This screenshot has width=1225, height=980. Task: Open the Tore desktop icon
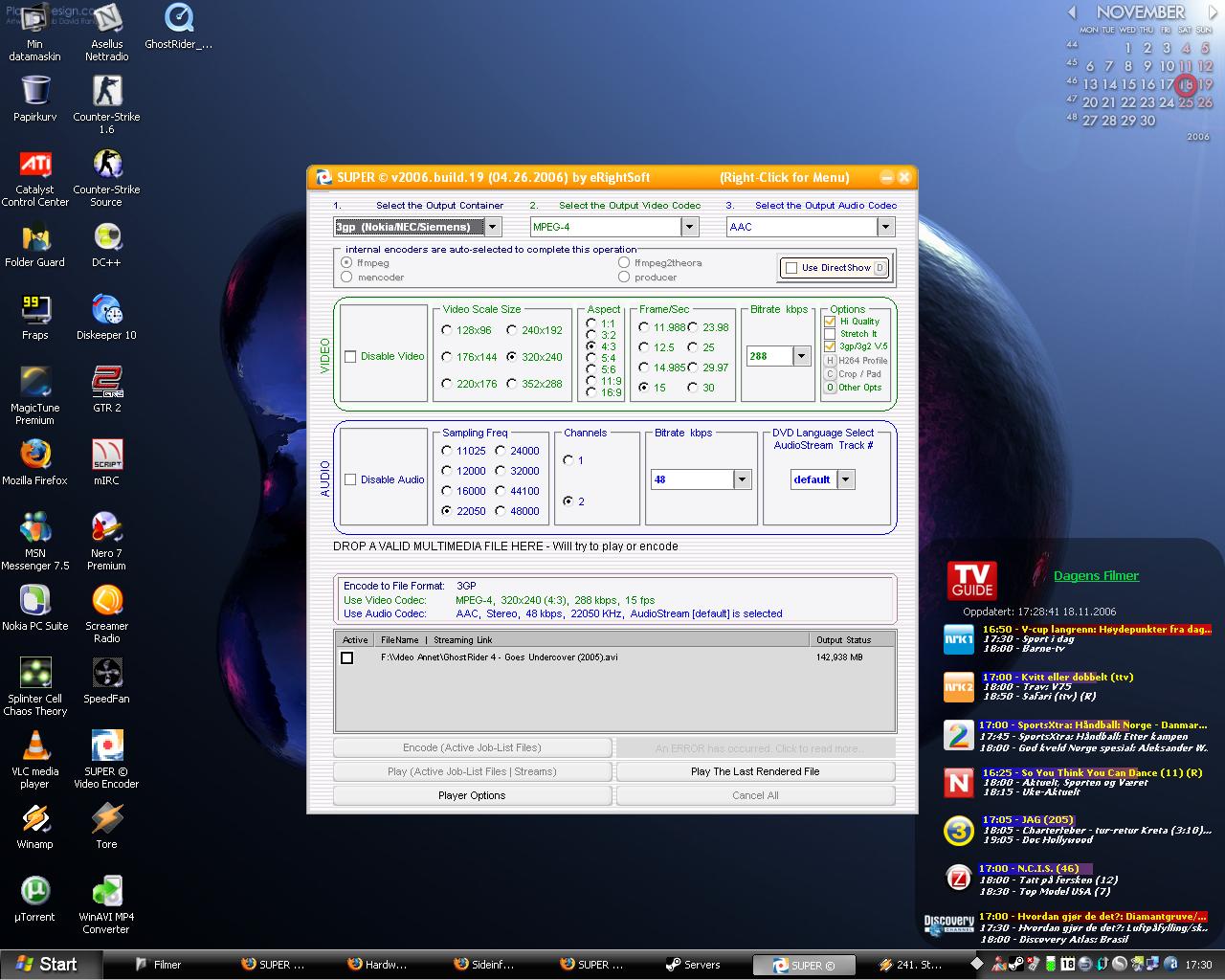[106, 827]
